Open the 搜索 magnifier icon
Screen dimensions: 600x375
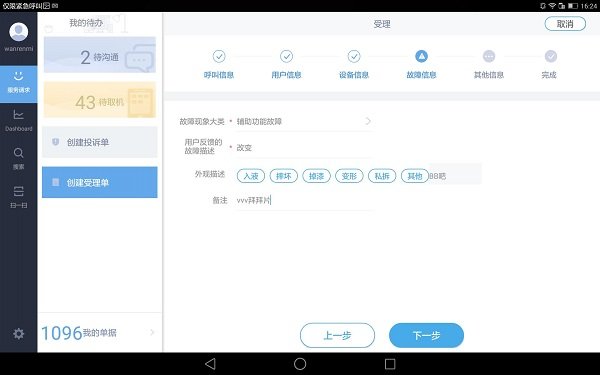[x=18, y=153]
